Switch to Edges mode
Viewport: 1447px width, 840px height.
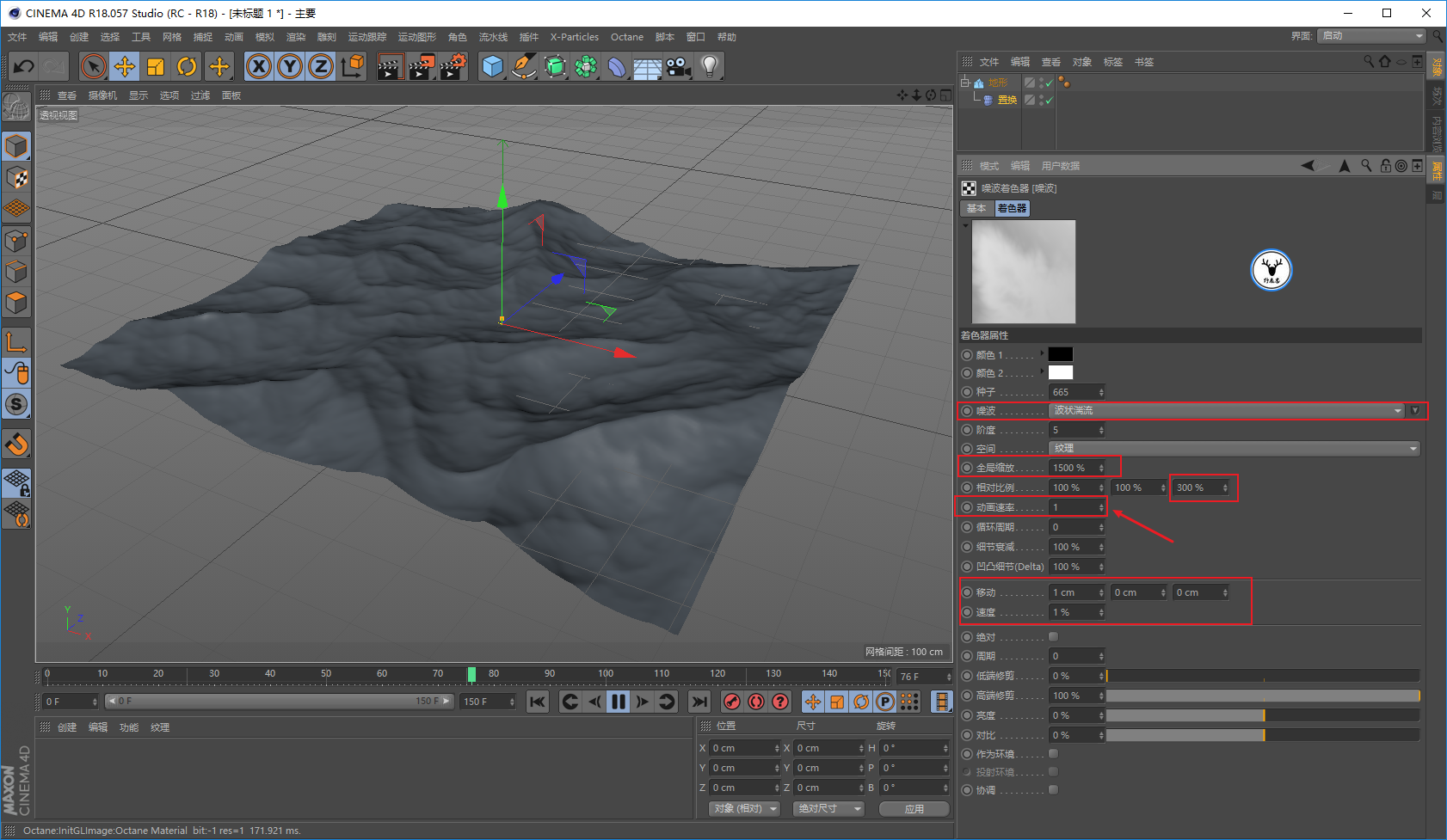[x=16, y=272]
